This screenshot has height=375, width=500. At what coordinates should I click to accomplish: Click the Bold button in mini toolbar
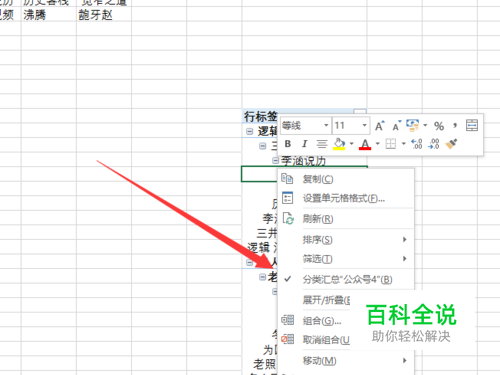[x=288, y=144]
